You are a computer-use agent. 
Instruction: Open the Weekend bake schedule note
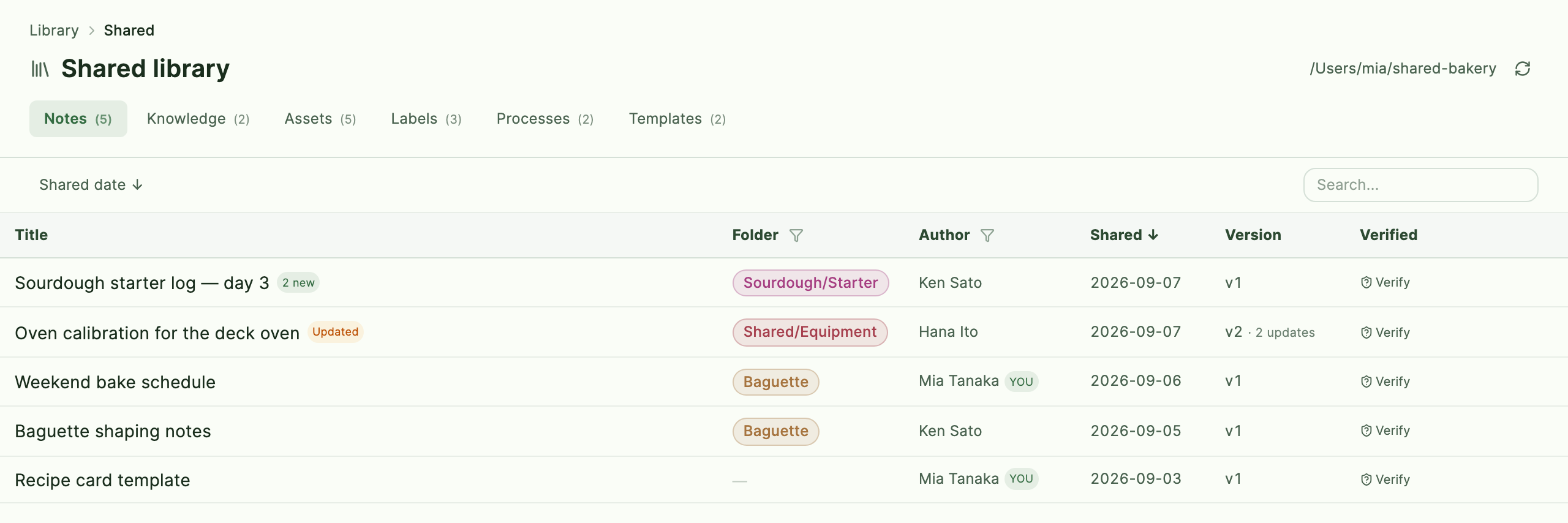(115, 382)
